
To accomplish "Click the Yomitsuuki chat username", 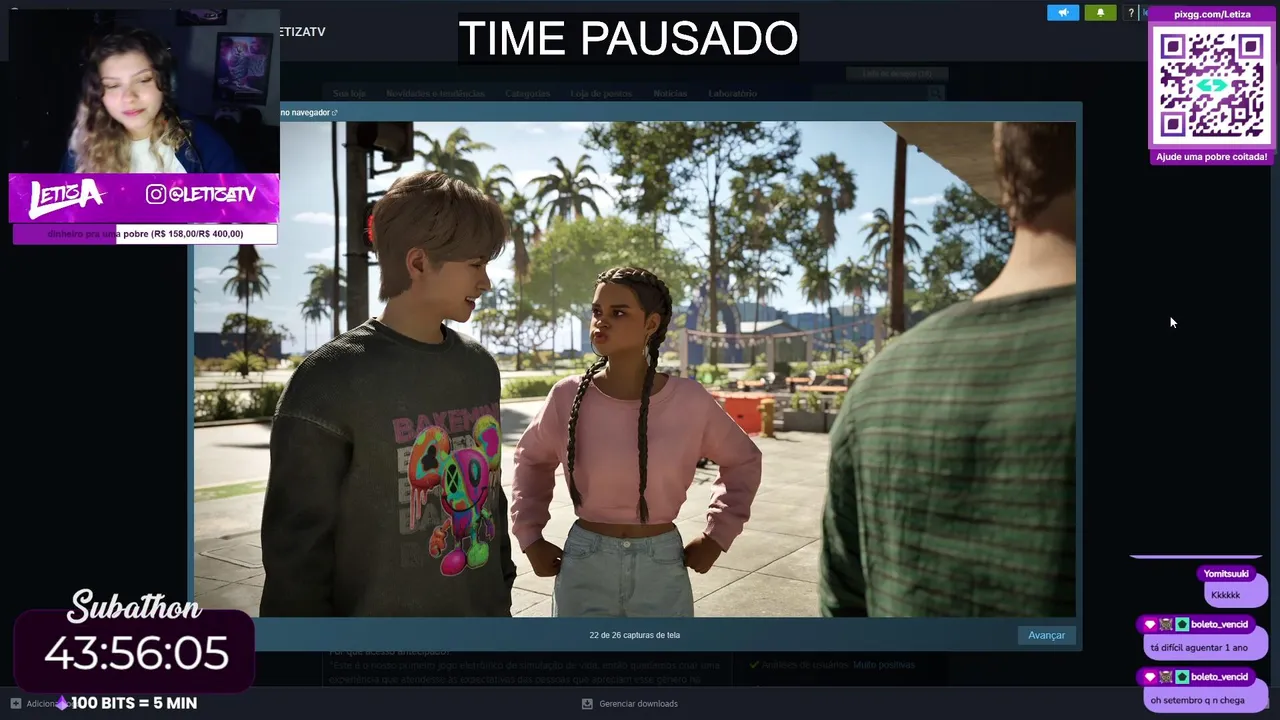I will [x=1226, y=574].
